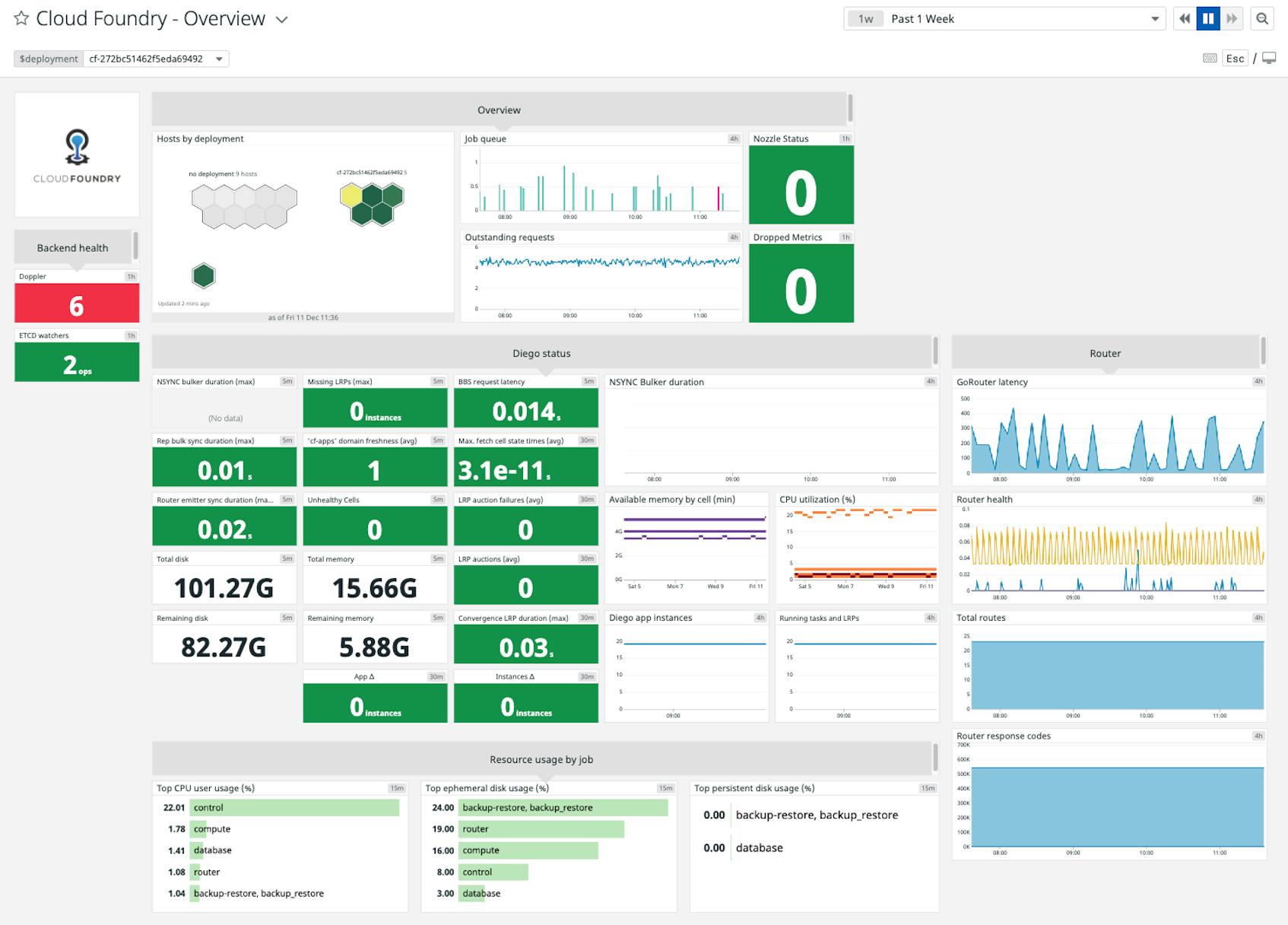The width and height of the screenshot is (1288, 925).
Task: Click the zoom-out magnifier icon
Action: click(x=1261, y=18)
